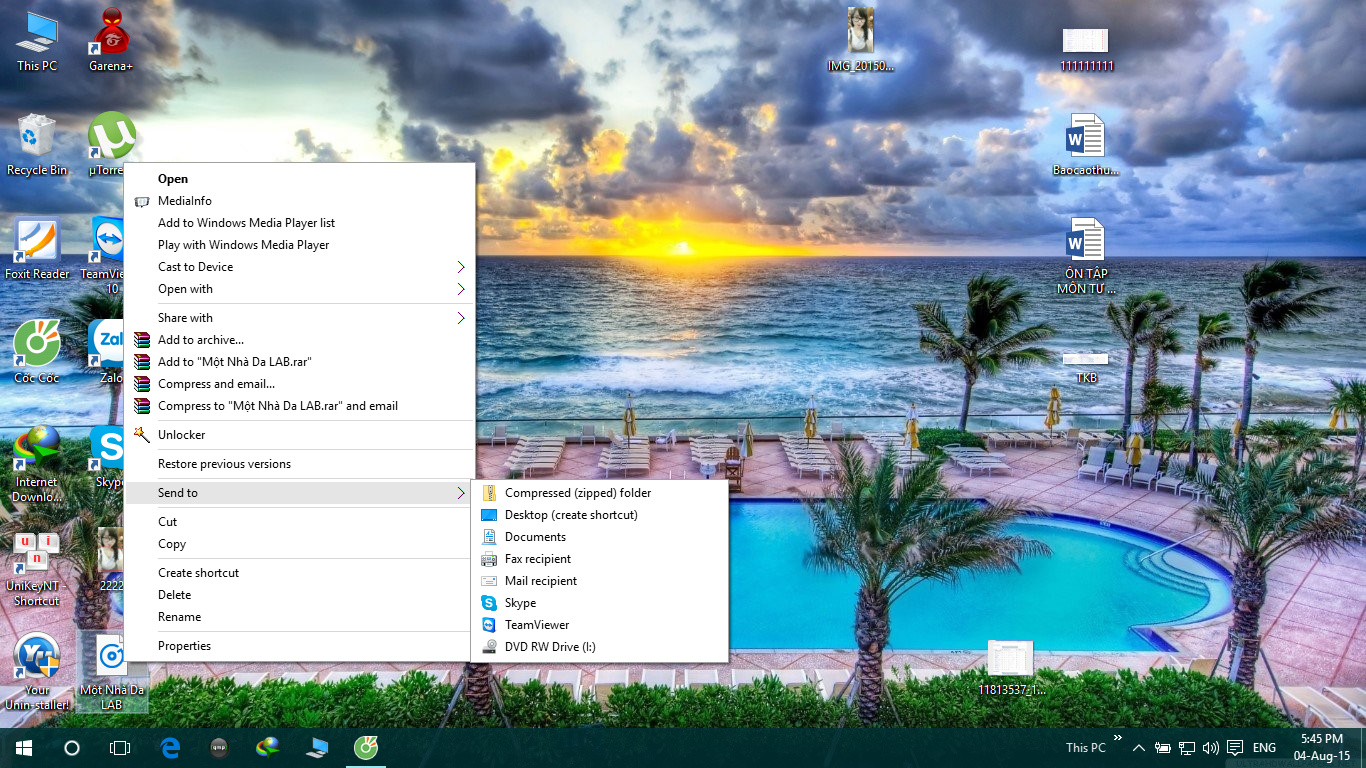
Task: Expand the Open with submenu arrow
Action: pos(461,289)
